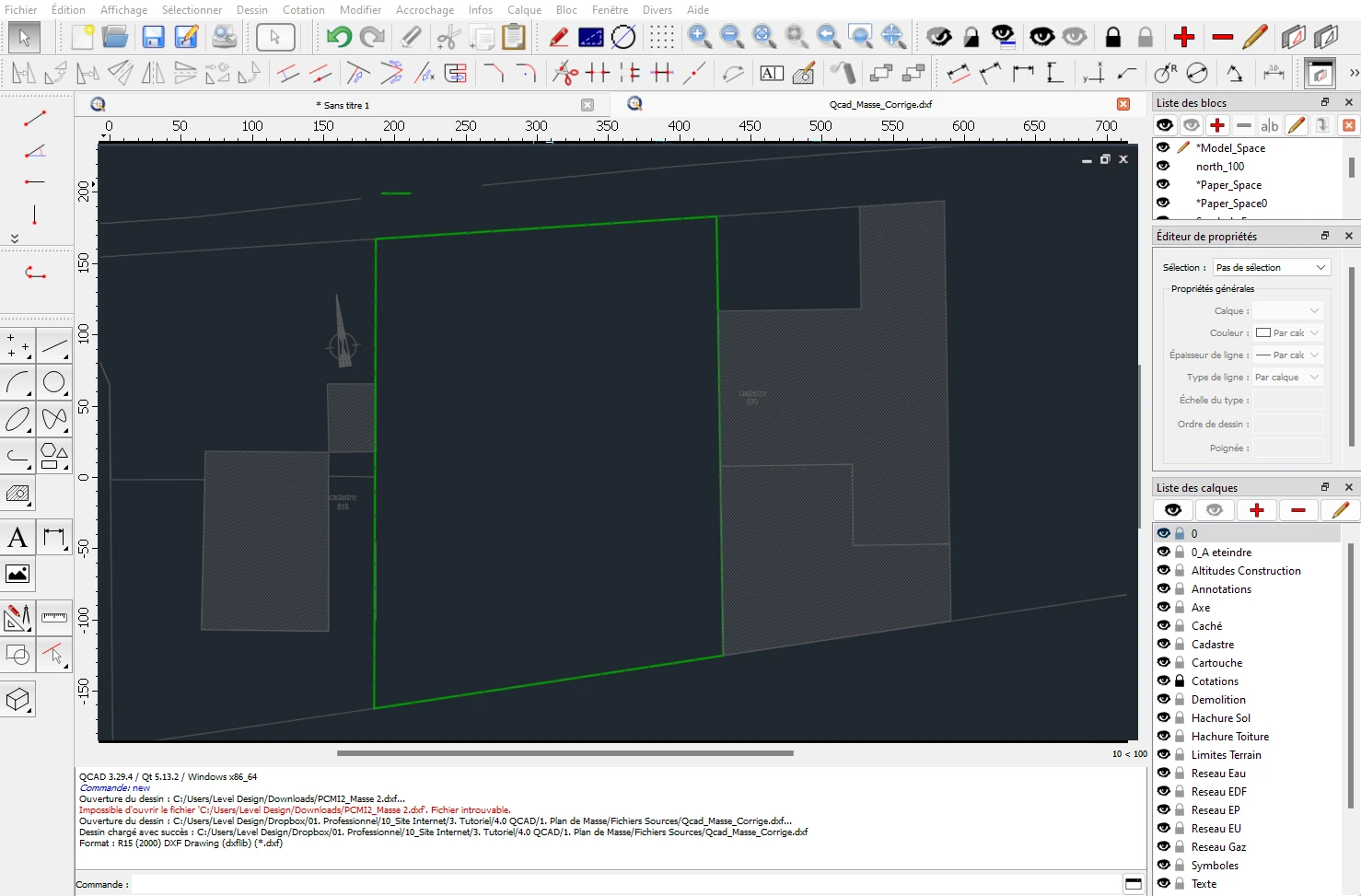Toggle the lock on Limites Terrain layer
The image size is (1361, 896).
coord(1180,754)
